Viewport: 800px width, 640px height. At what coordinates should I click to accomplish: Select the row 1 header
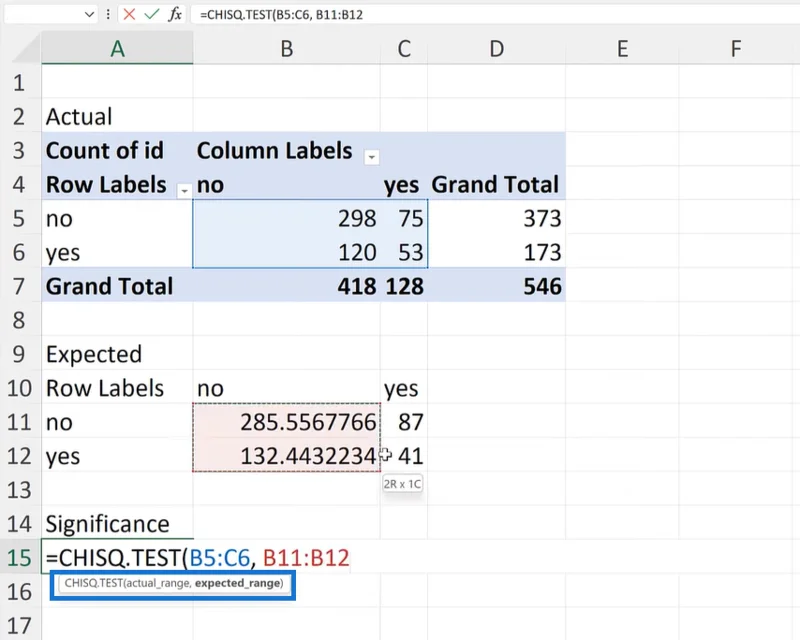coord(19,82)
